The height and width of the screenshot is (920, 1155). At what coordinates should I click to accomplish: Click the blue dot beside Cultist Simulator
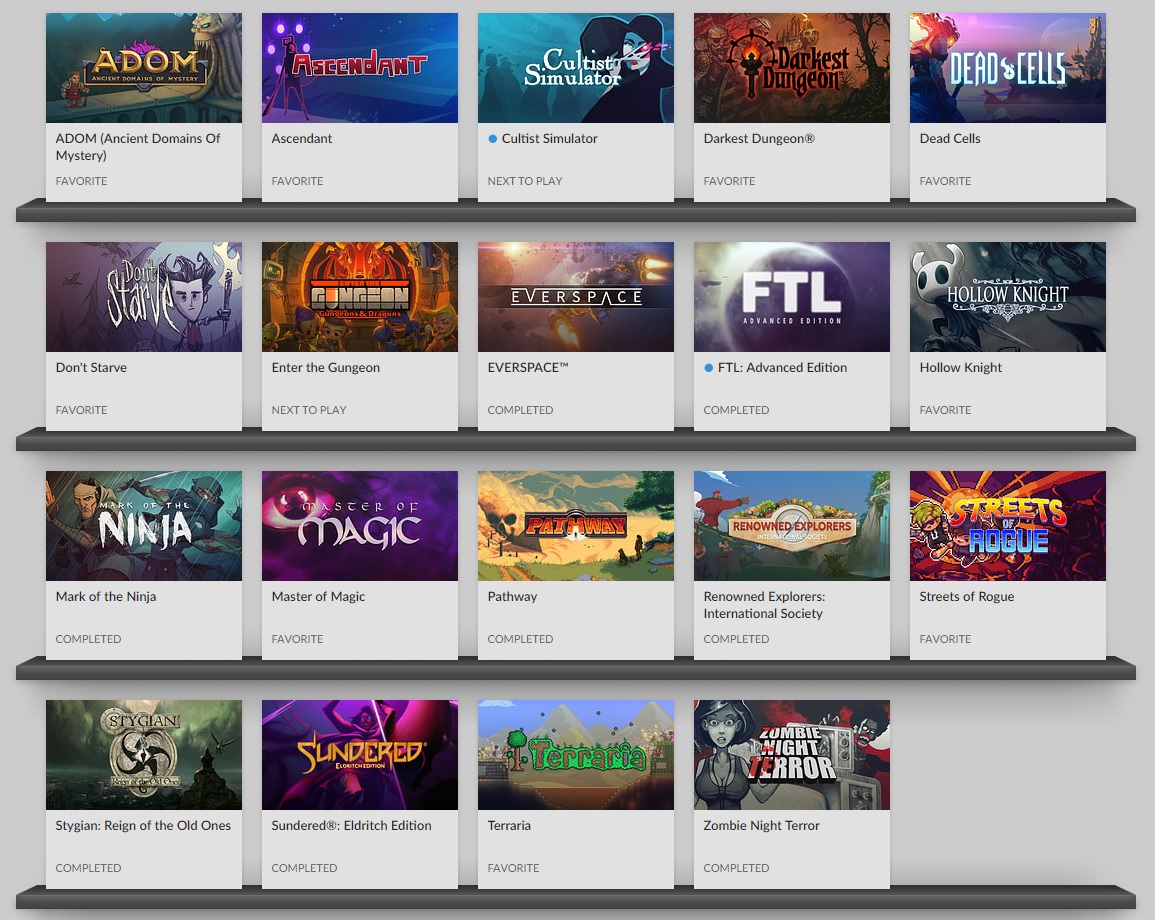click(493, 138)
